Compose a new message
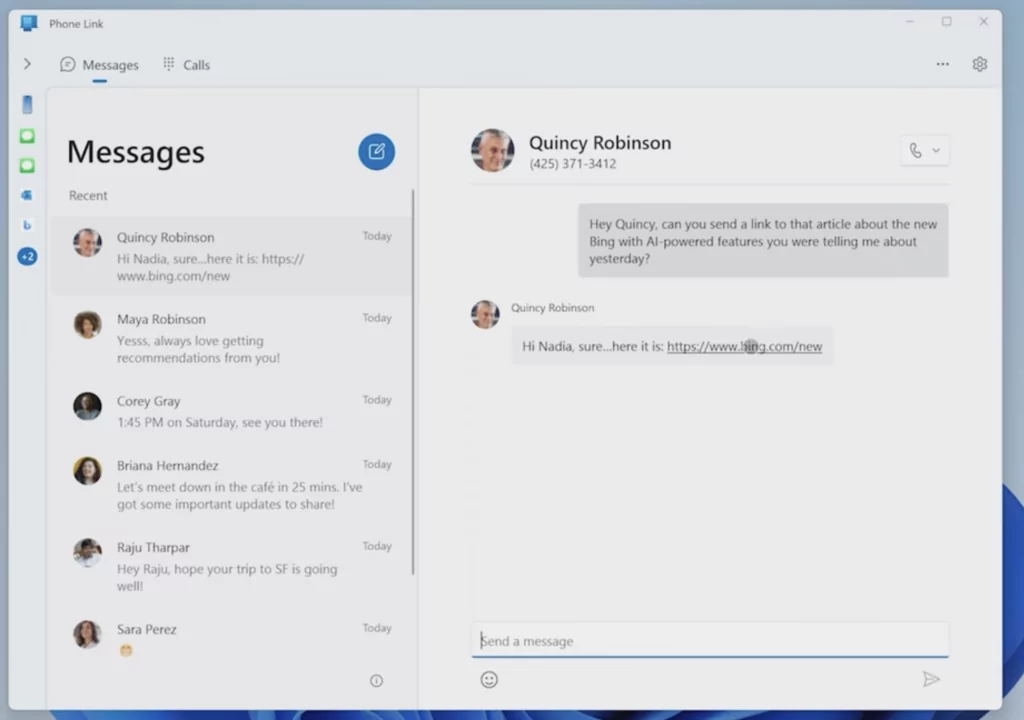Screen dimensions: 1024x720 [377, 152]
